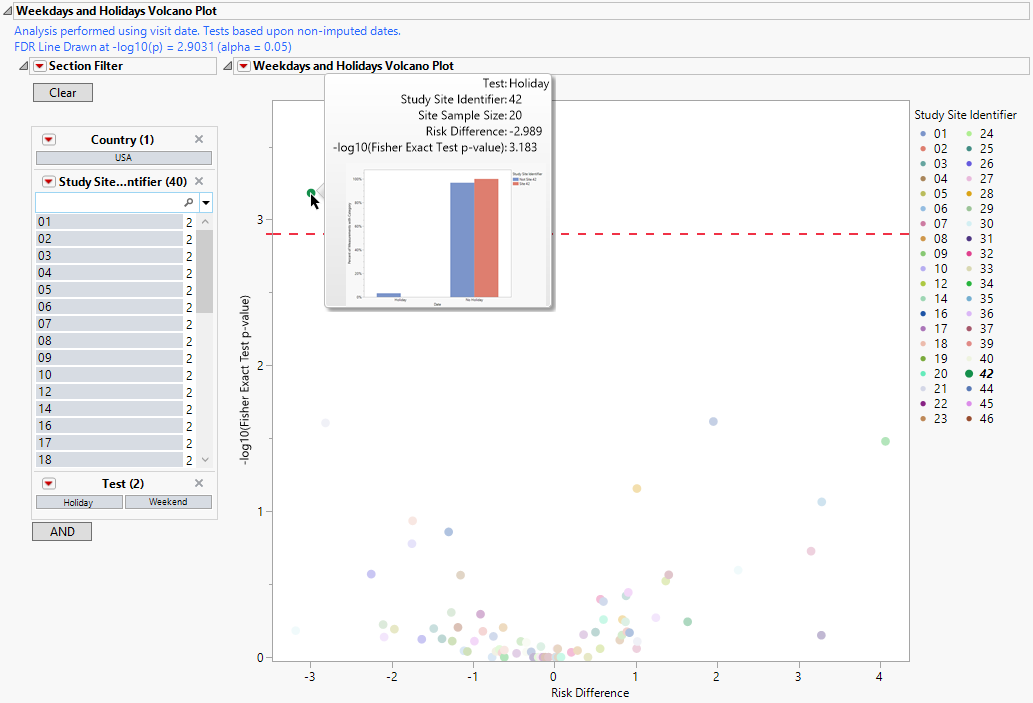Click the study site search field
This screenshot has height=703, width=1033.
[110, 202]
